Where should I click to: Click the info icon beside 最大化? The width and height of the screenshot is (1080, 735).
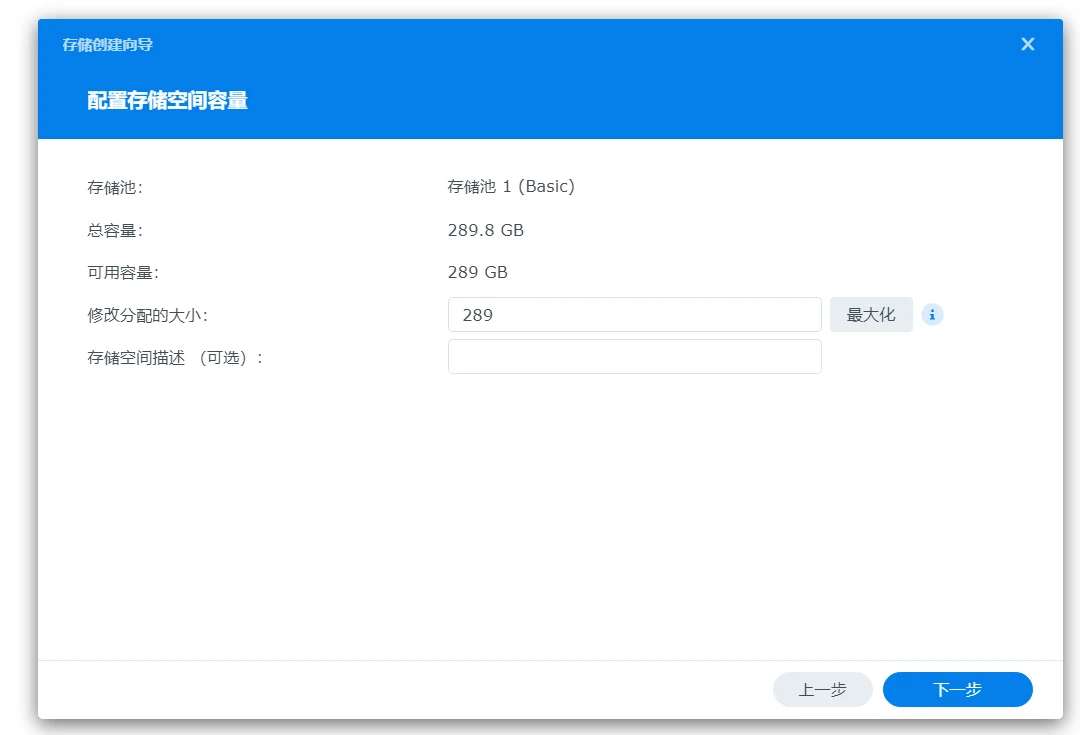[932, 315]
